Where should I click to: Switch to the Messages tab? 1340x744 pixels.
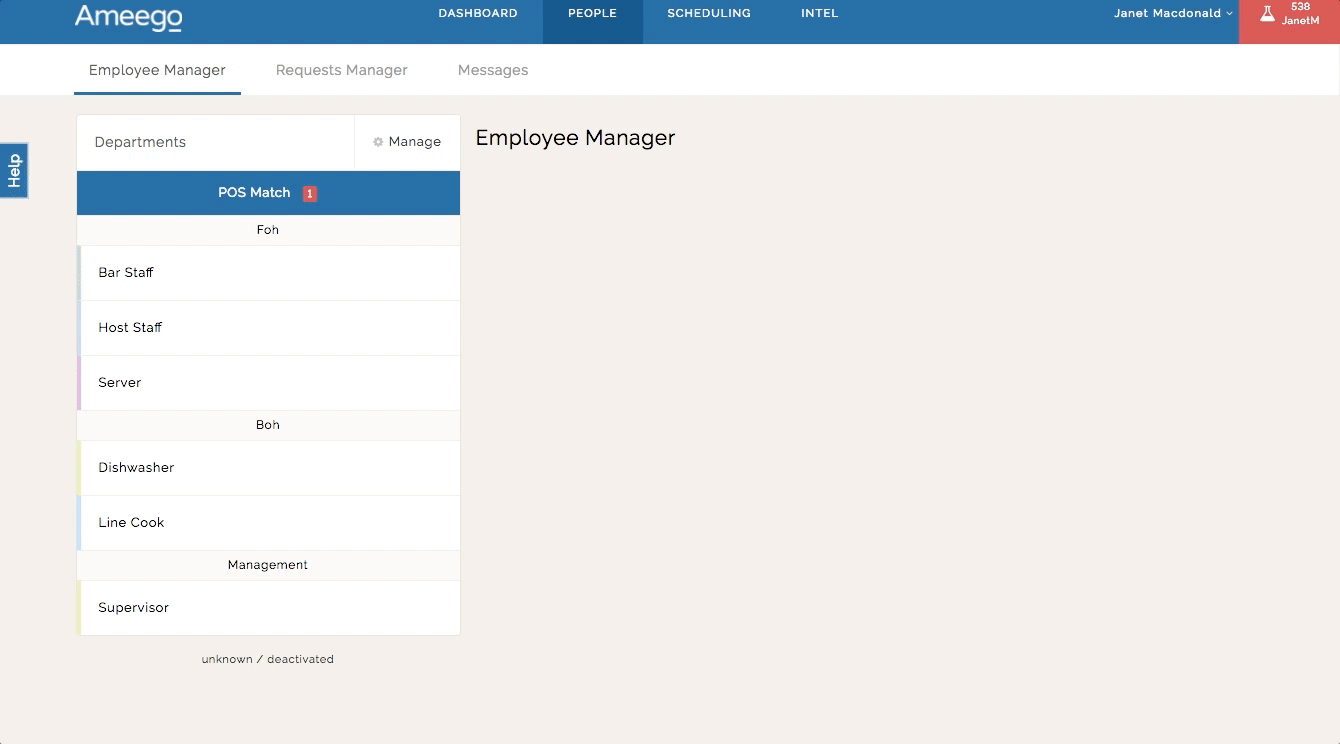(x=493, y=70)
